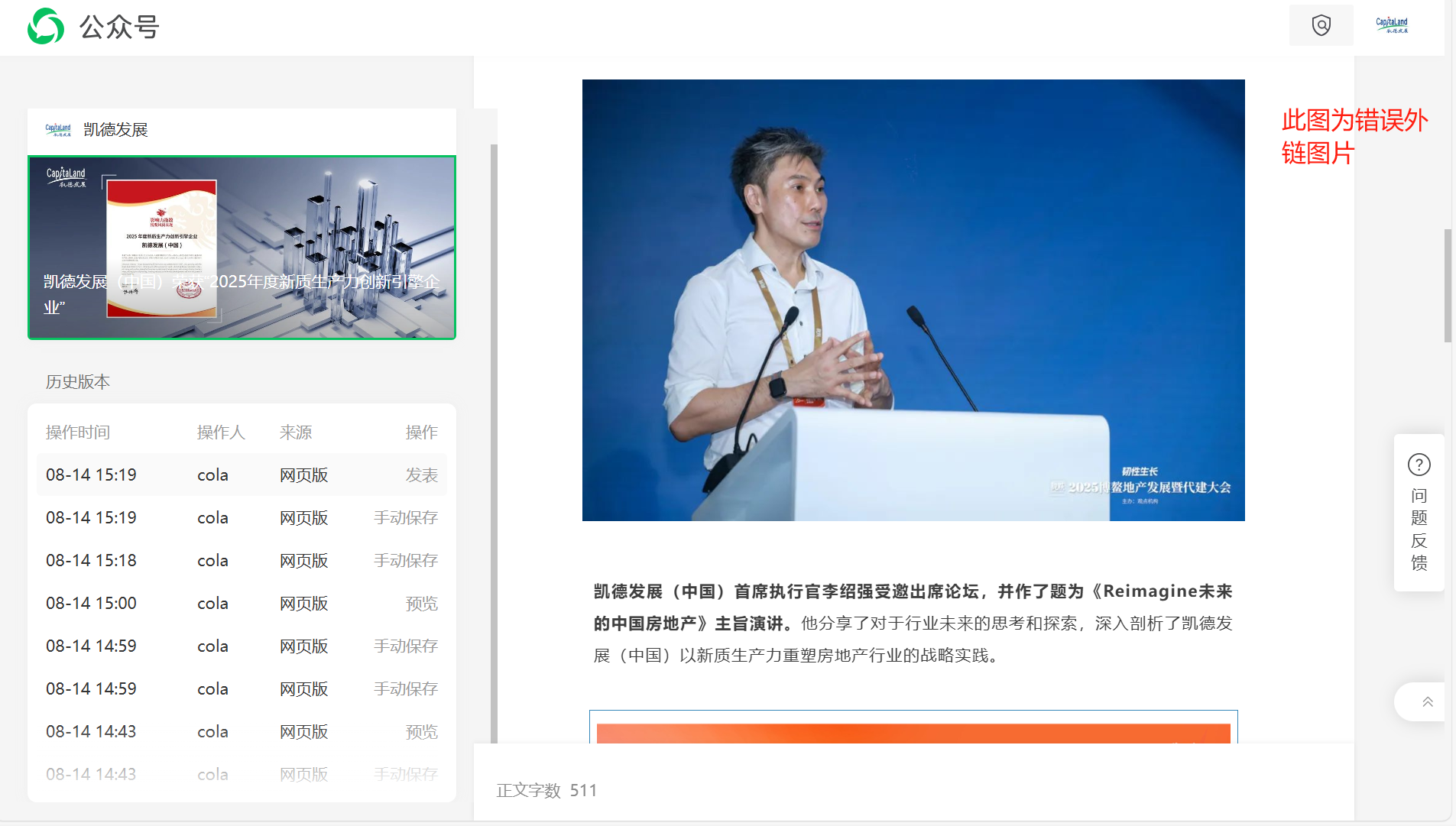Select 手动保存 in the 08-14 14:43 row

(406, 774)
